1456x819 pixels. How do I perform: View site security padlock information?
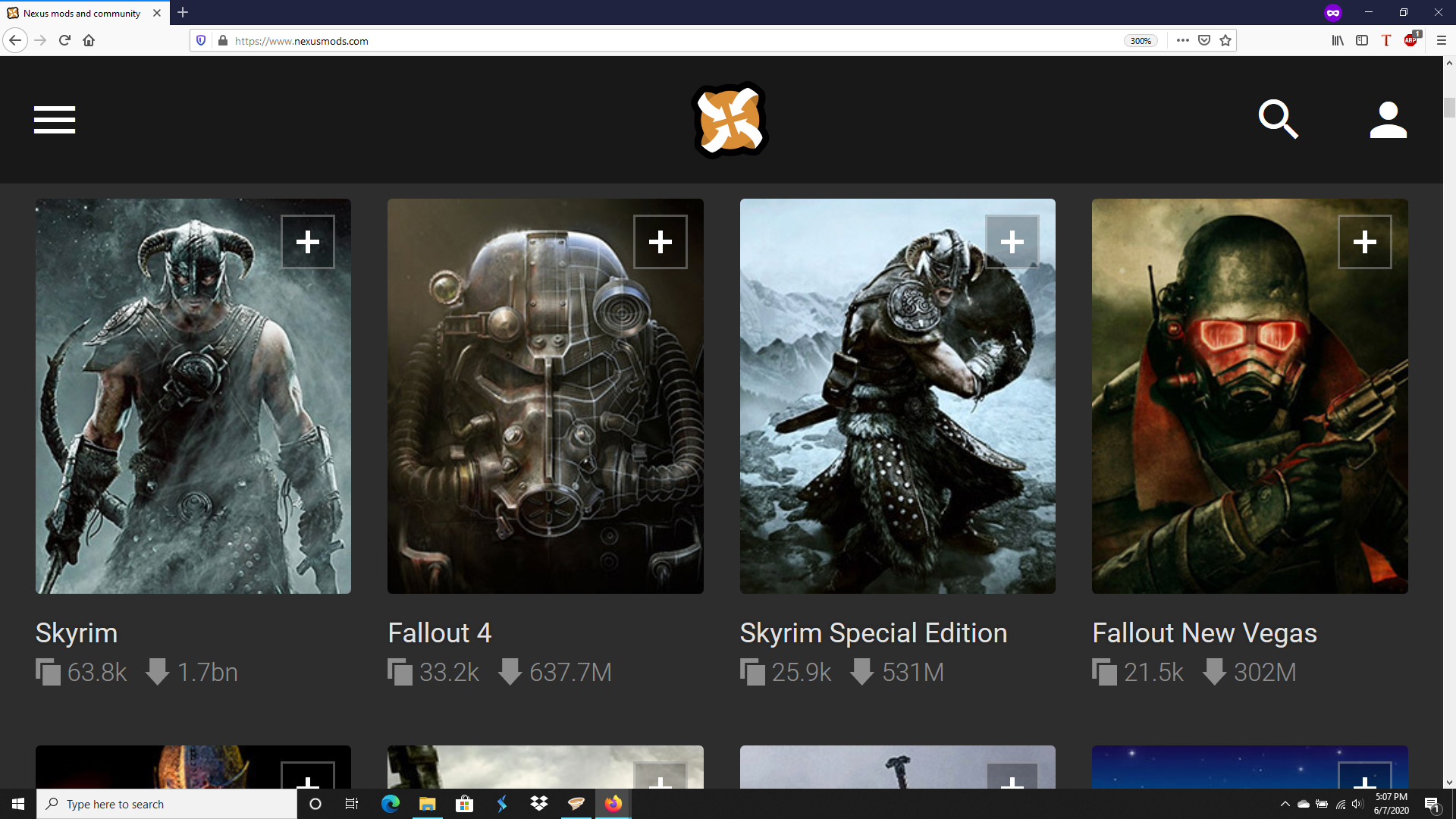pos(223,40)
